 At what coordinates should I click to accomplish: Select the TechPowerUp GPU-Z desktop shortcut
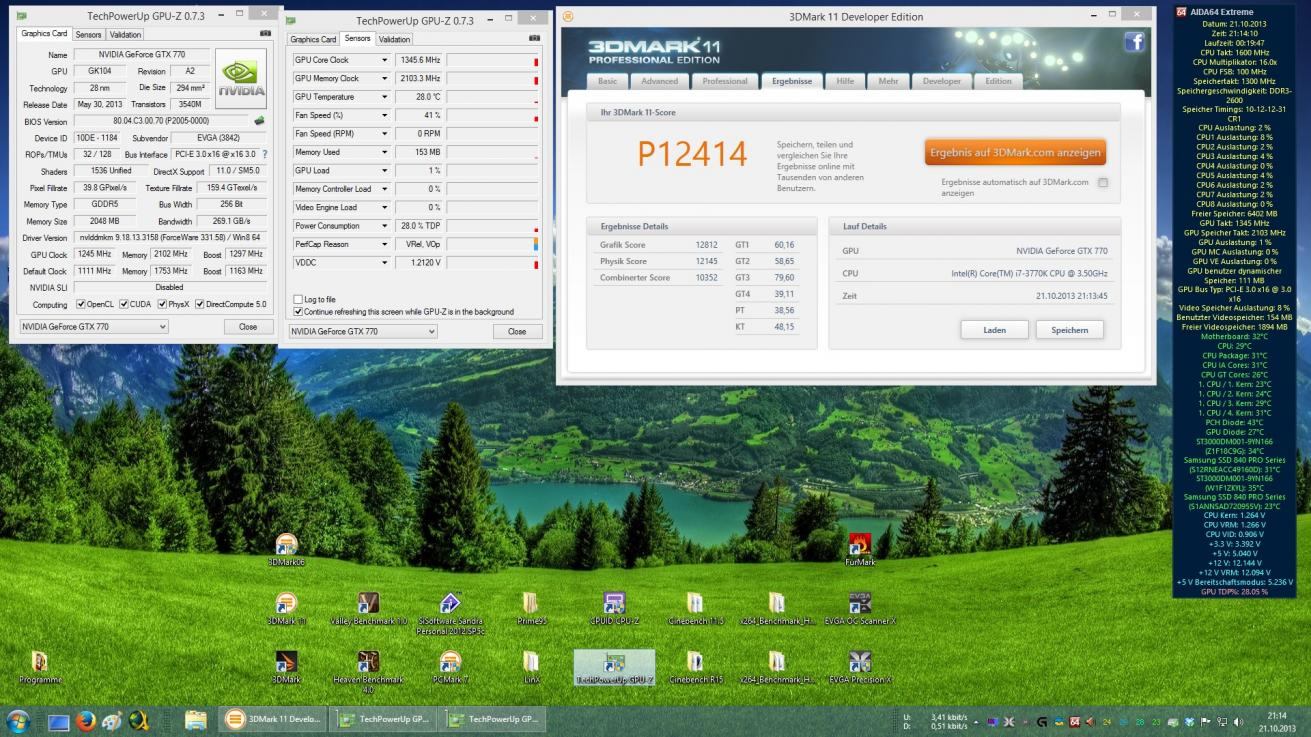614,668
